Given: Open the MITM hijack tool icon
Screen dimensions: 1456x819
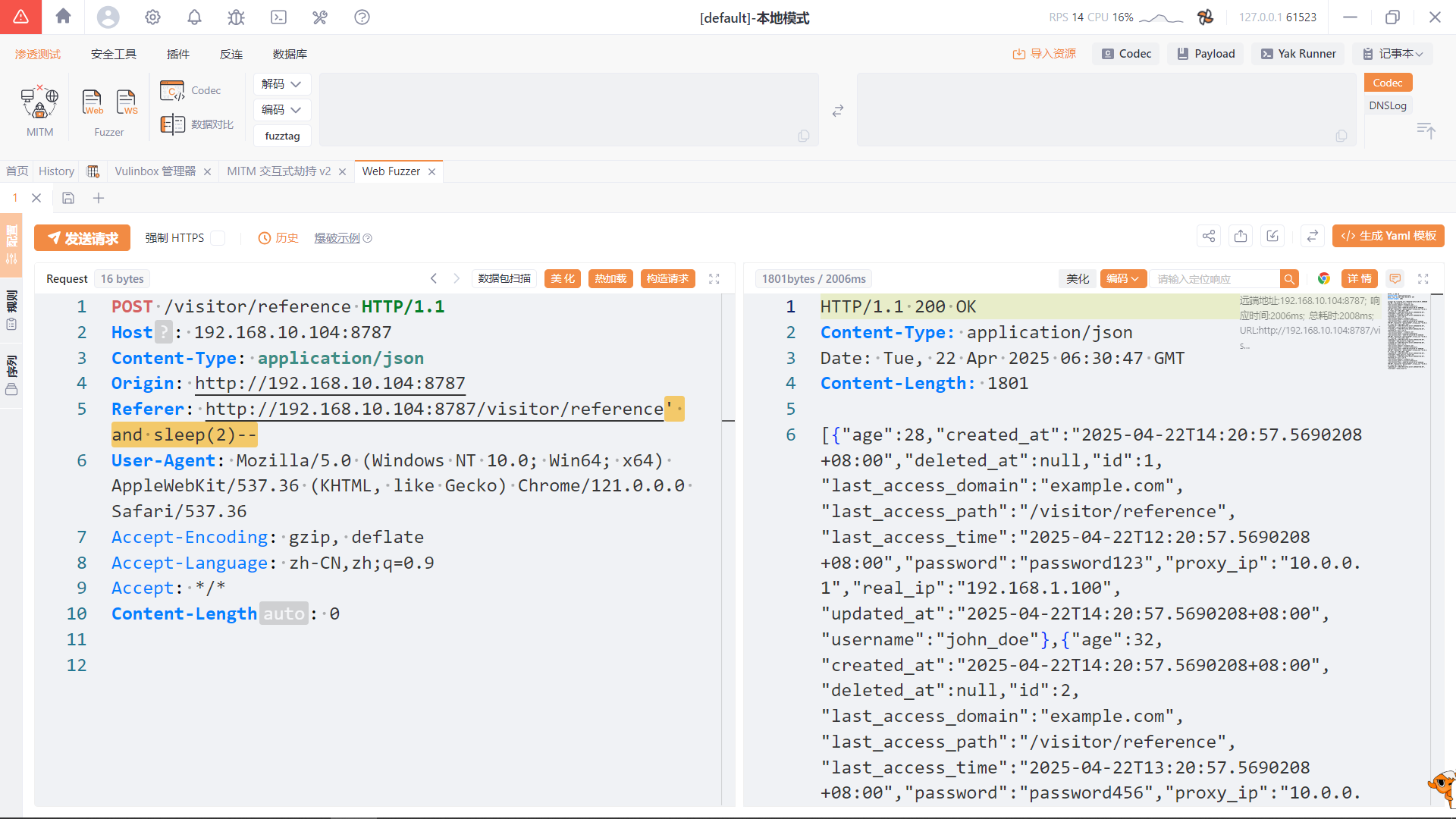Looking at the screenshot, I should pyautogui.click(x=39, y=102).
